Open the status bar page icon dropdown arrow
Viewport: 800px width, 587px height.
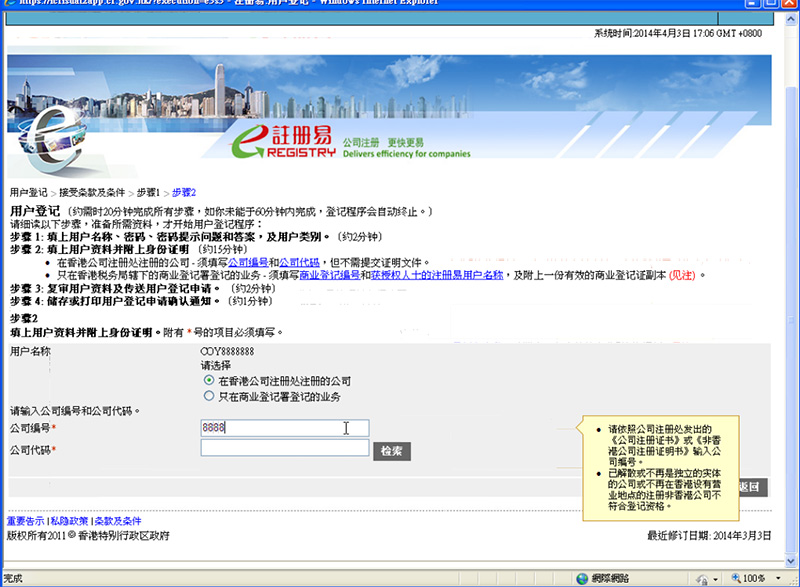[x=715, y=577]
